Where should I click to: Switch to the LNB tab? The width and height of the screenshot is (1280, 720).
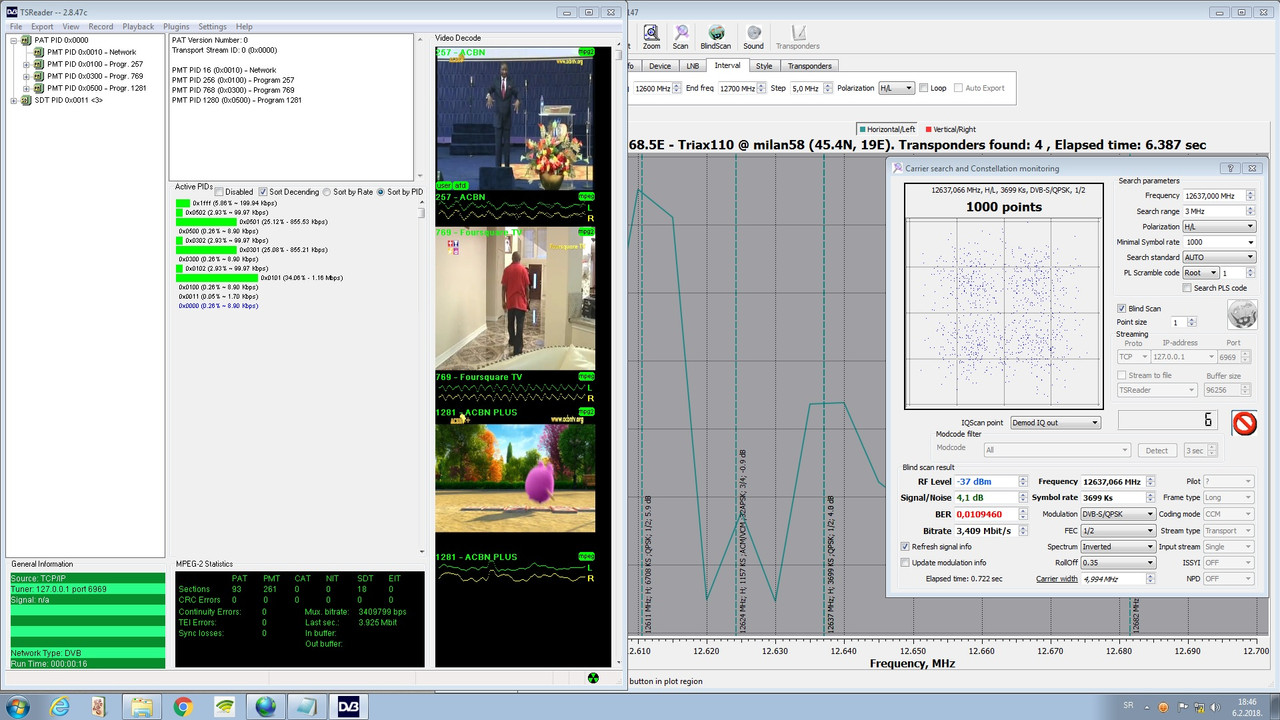point(692,66)
